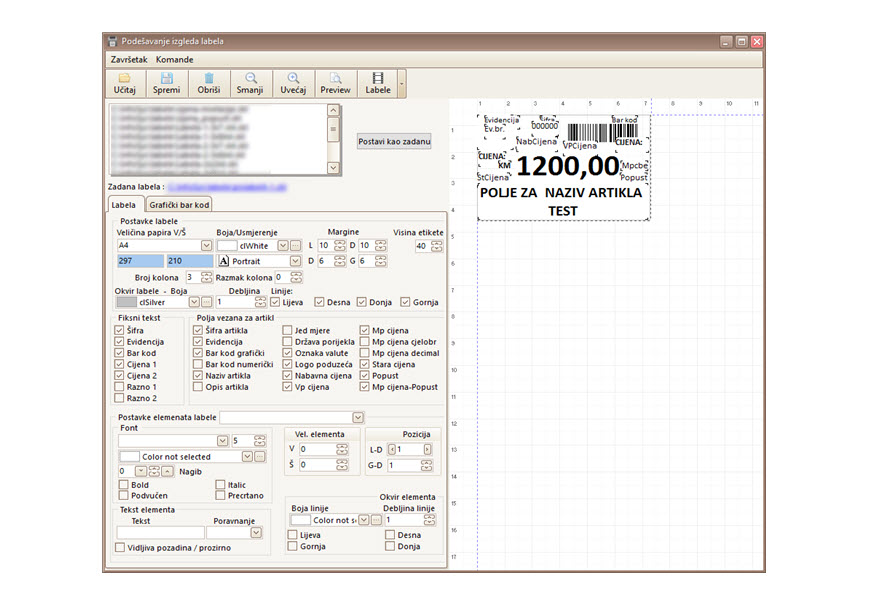Image resolution: width=870 pixels, height=589 pixels.
Task: Delete label using the Obriši trash icon
Action: pyautogui.click(x=209, y=78)
